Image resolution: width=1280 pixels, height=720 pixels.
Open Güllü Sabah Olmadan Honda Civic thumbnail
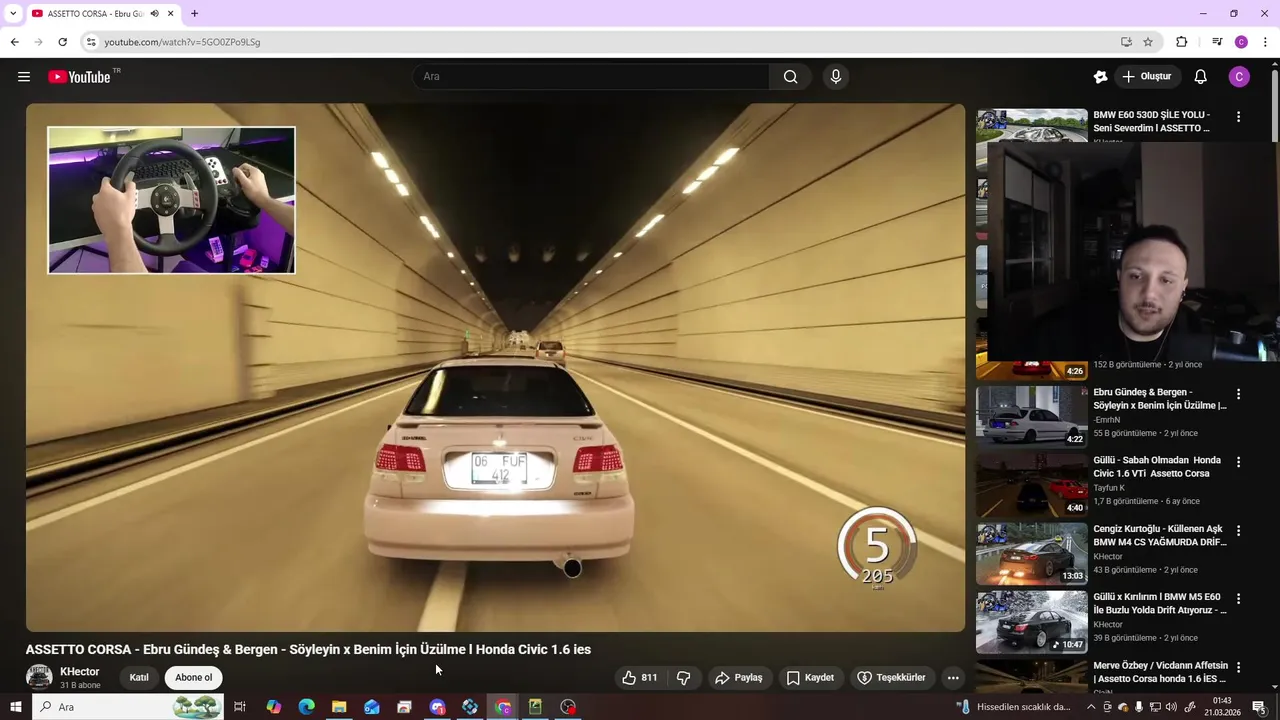coord(1031,484)
